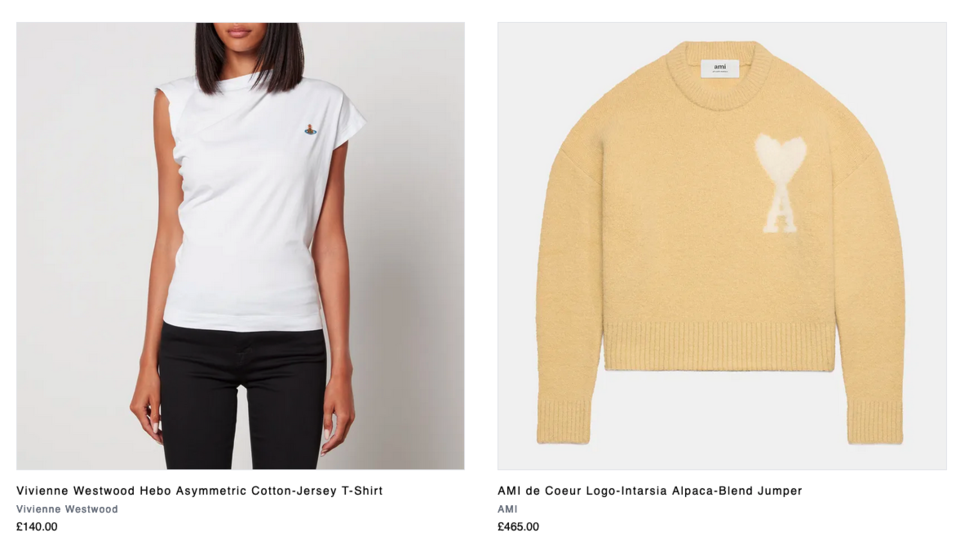Click the model's black trousers in the photo
The width and height of the screenshot is (960, 546).
(242, 397)
